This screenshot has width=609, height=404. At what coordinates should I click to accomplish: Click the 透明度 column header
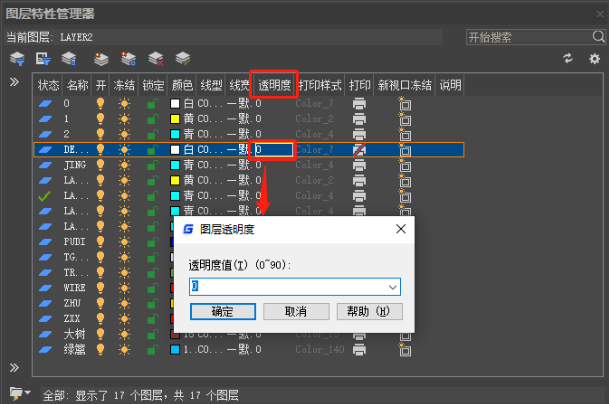point(274,84)
